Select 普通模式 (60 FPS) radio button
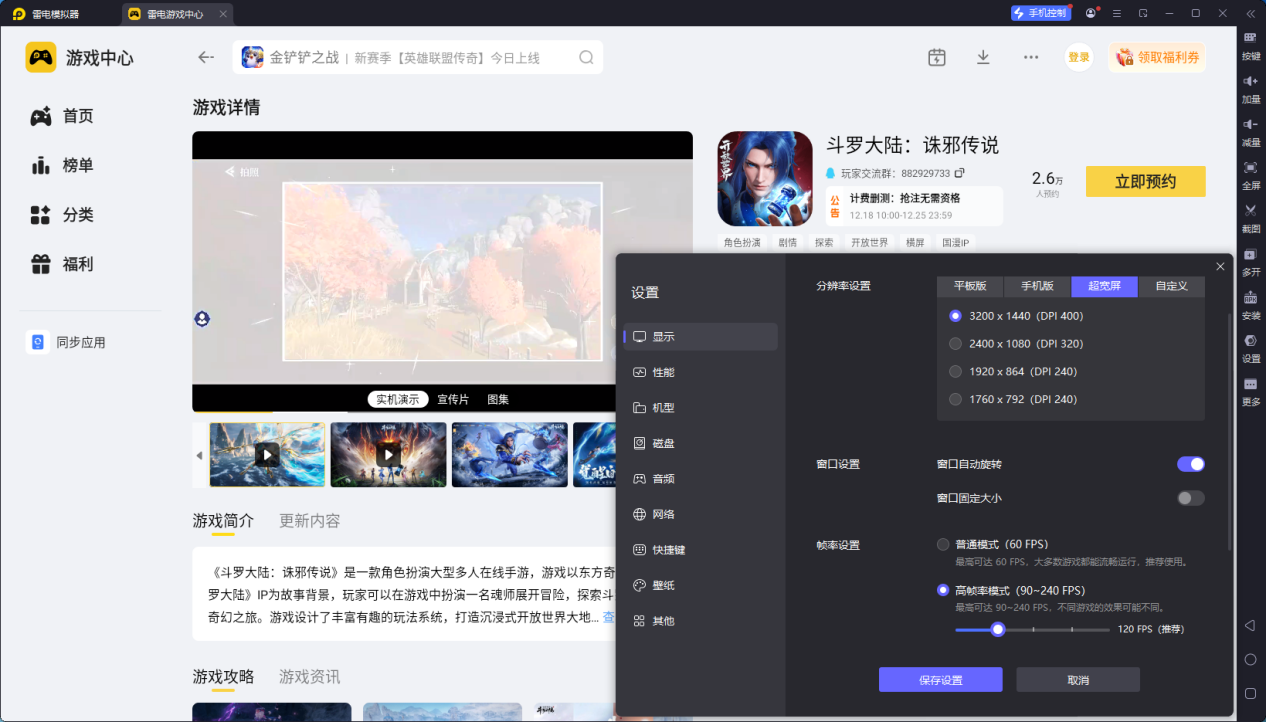Screen dimensions: 1266x722 tap(943, 545)
